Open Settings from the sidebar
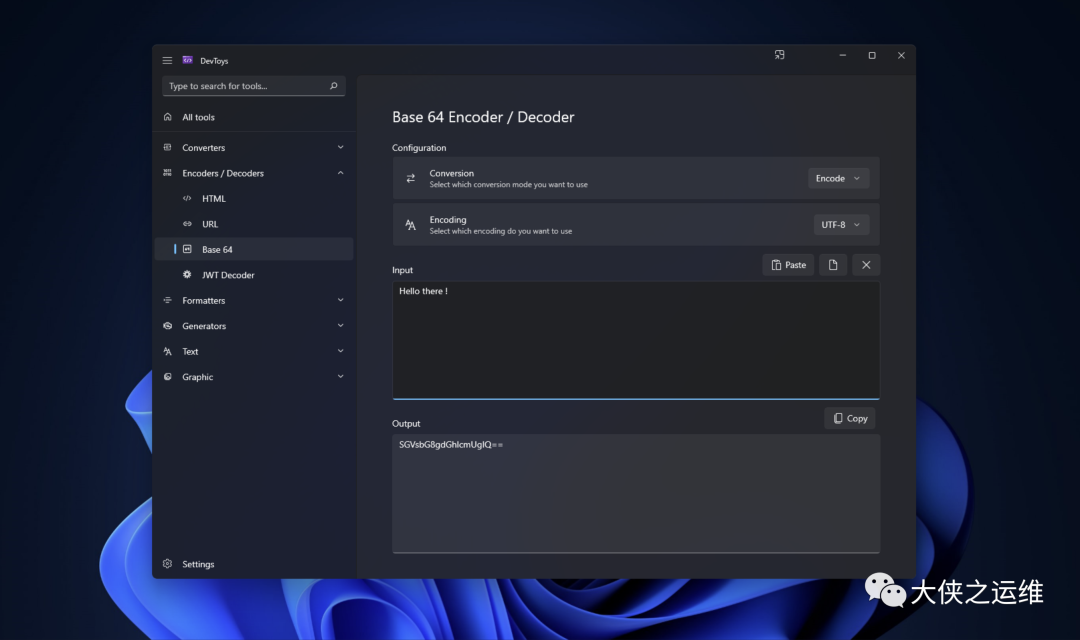The width and height of the screenshot is (1080, 640). click(x=253, y=564)
